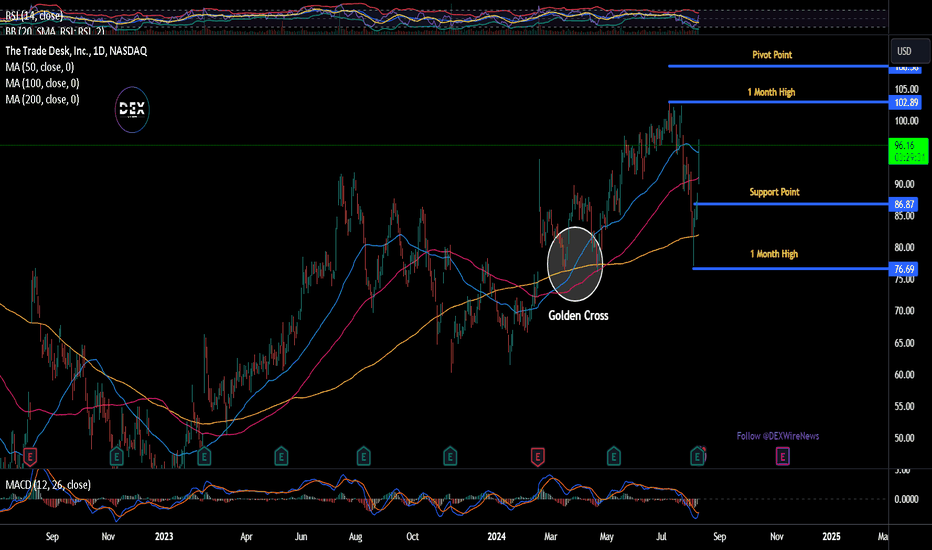Click the 100.00 price scale value
Image resolution: width=932 pixels, height=550 pixels.
tap(906, 121)
